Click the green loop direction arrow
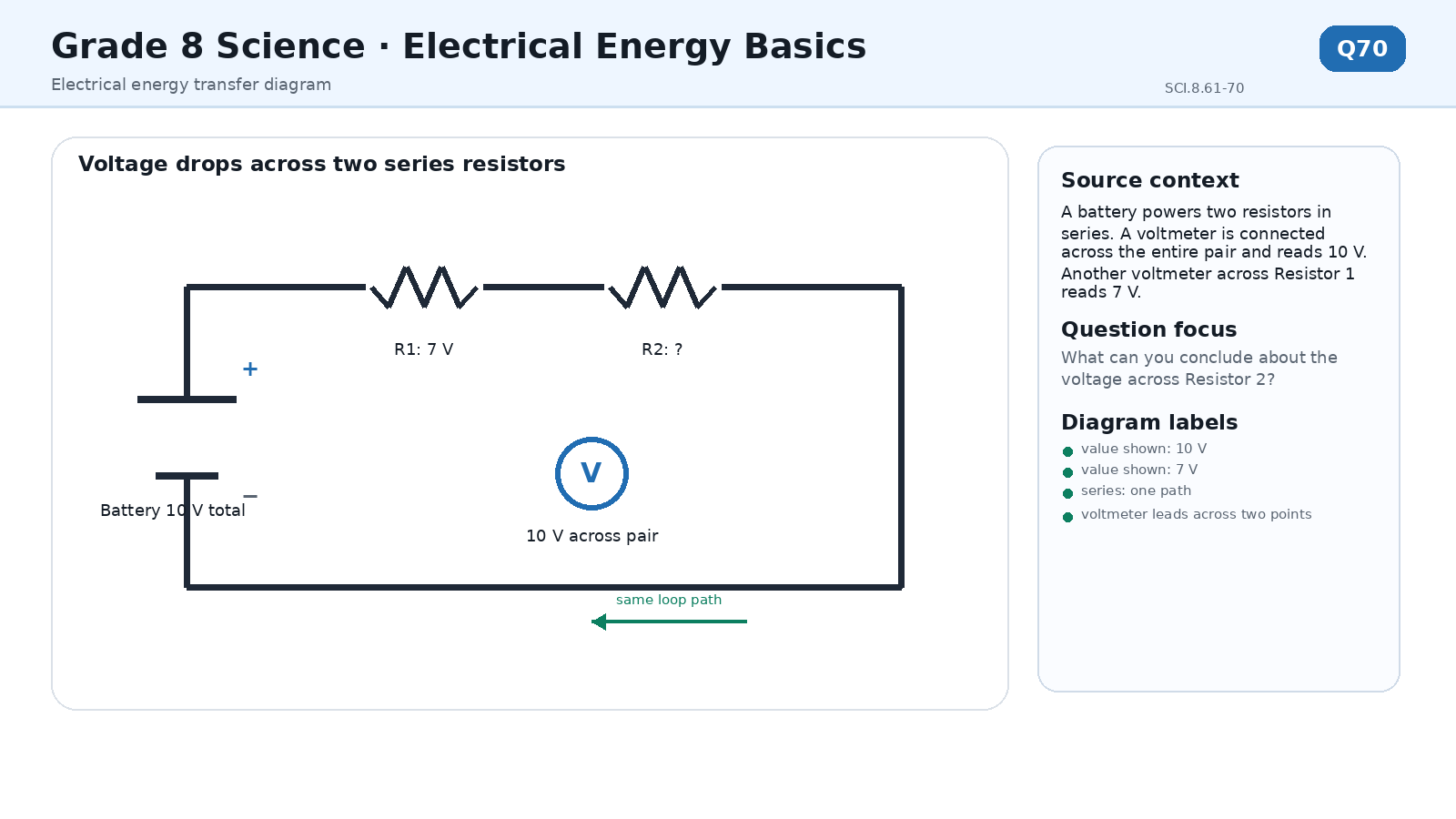 point(669,622)
